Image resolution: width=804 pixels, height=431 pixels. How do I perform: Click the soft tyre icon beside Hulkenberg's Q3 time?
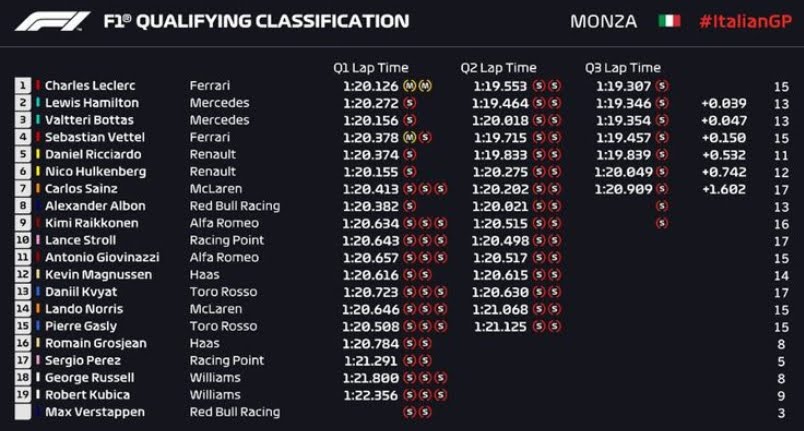coord(660,172)
